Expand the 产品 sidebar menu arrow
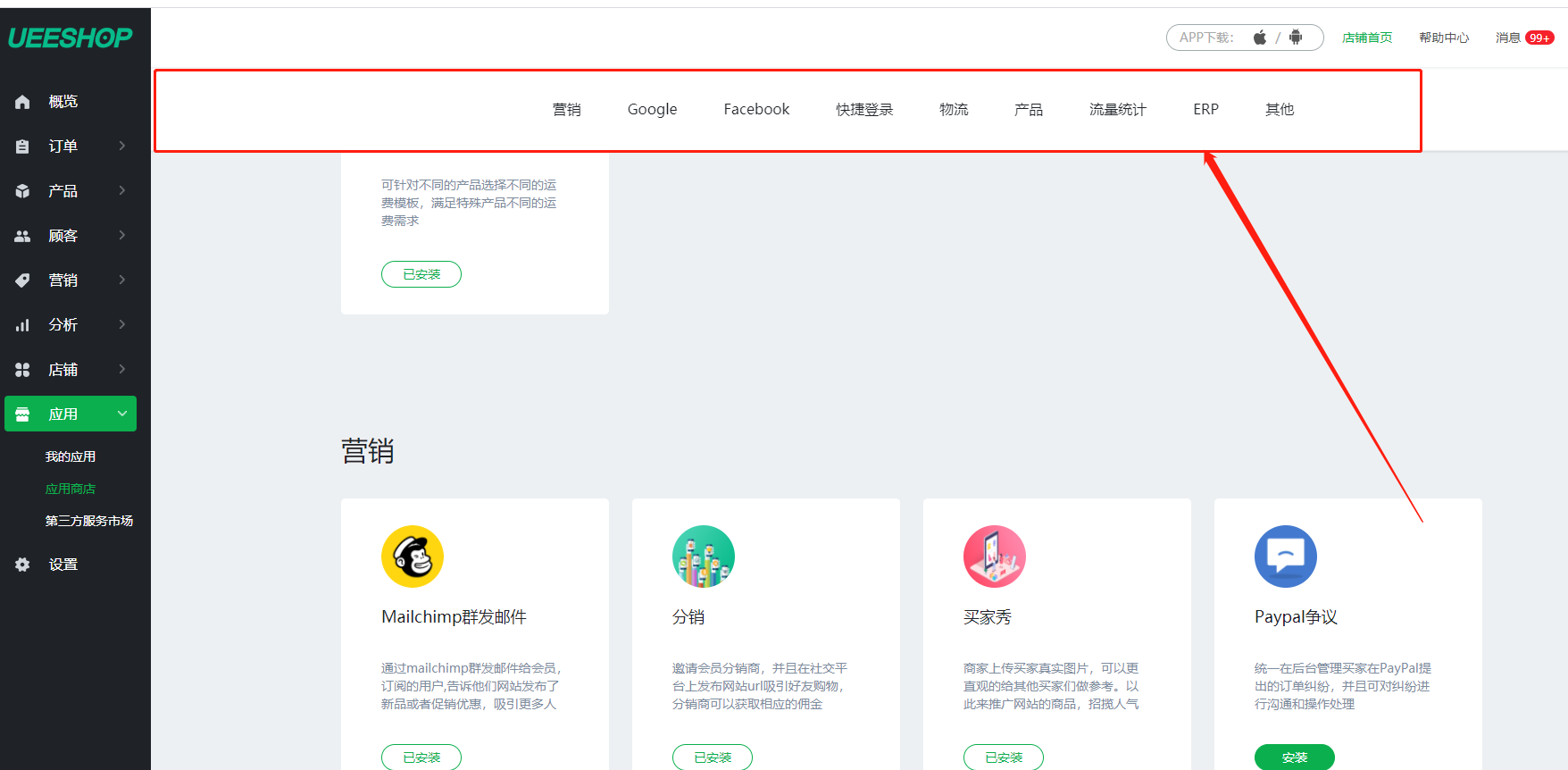This screenshot has width=1568, height=770. point(122,190)
